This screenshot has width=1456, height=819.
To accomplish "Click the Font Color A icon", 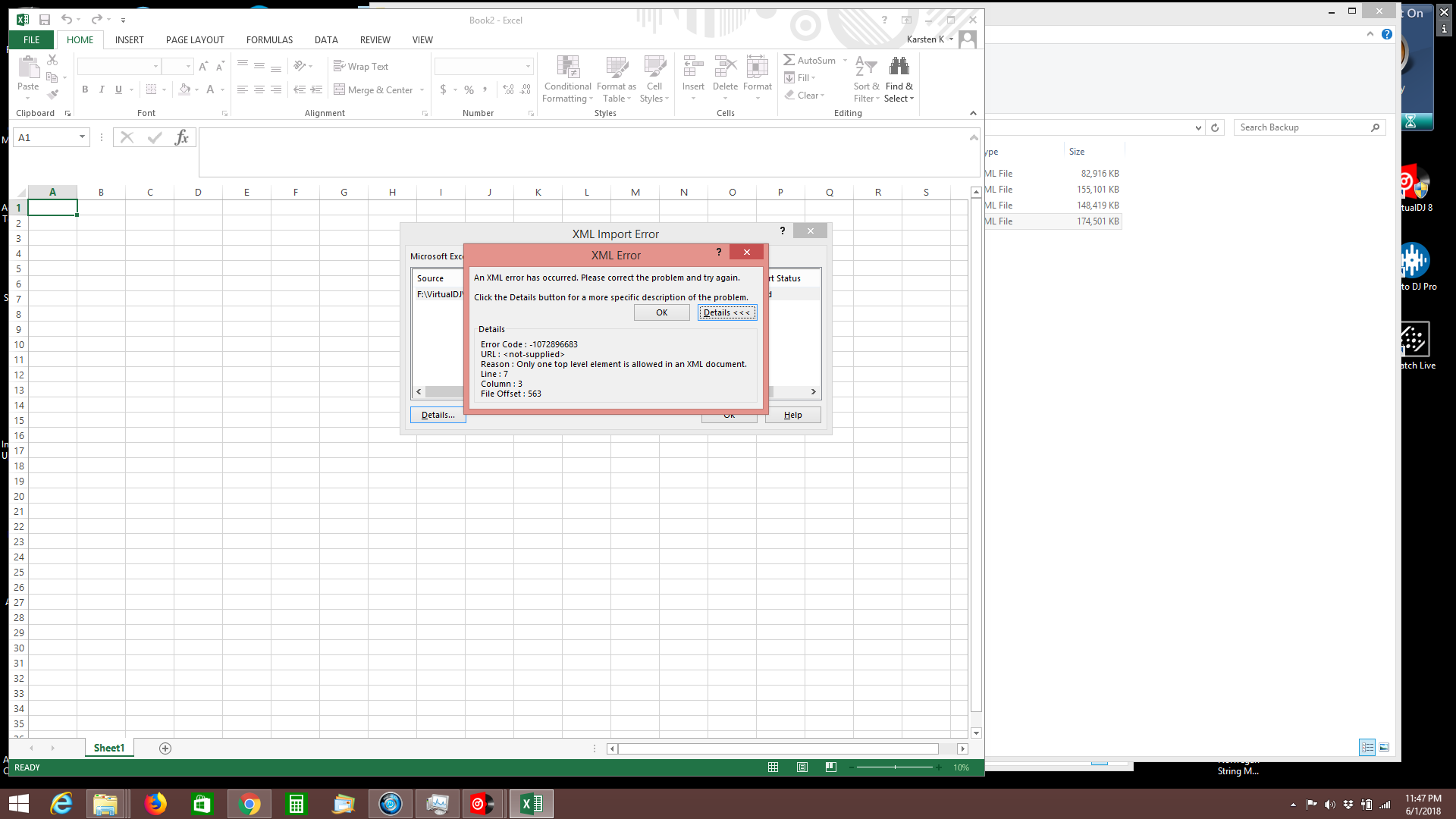I will (x=210, y=89).
